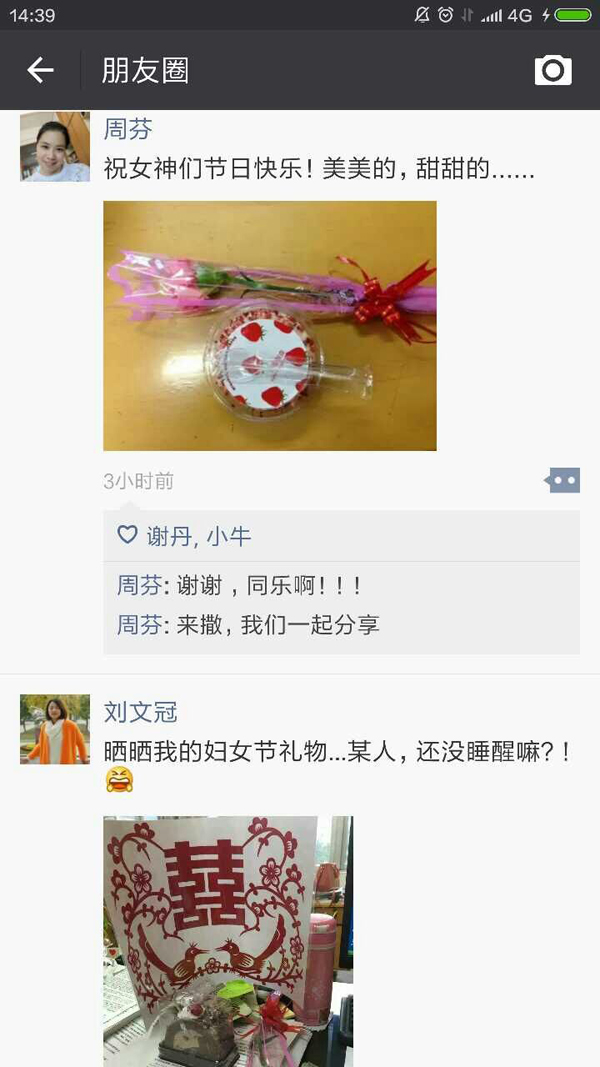The height and width of the screenshot is (1067, 600).
Task: Tap the muted notification bell icon
Action: pos(422,15)
